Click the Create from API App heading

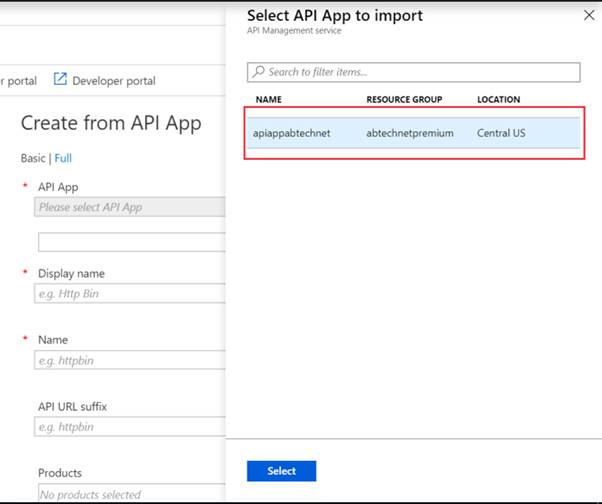coord(111,124)
